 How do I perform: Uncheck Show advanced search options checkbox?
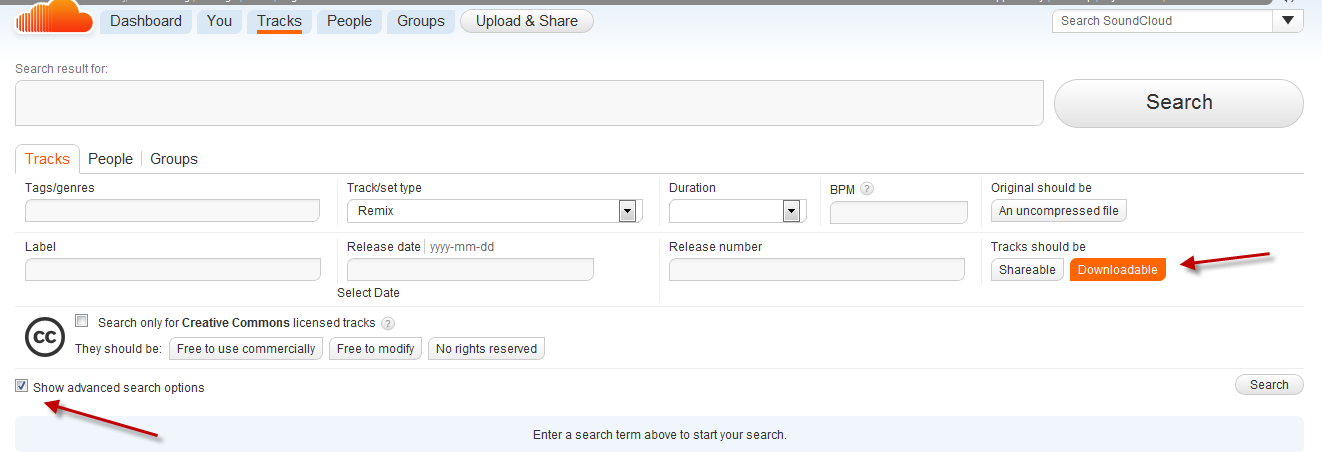click(x=22, y=386)
